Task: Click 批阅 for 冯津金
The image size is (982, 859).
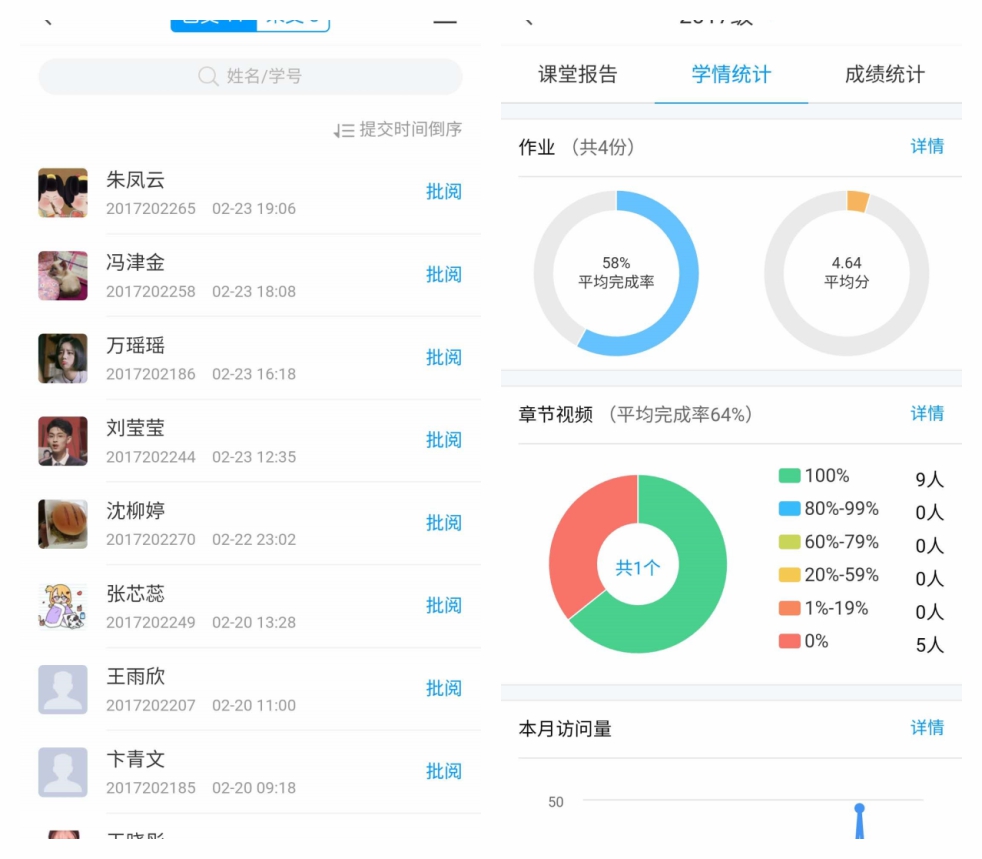Action: tap(443, 275)
